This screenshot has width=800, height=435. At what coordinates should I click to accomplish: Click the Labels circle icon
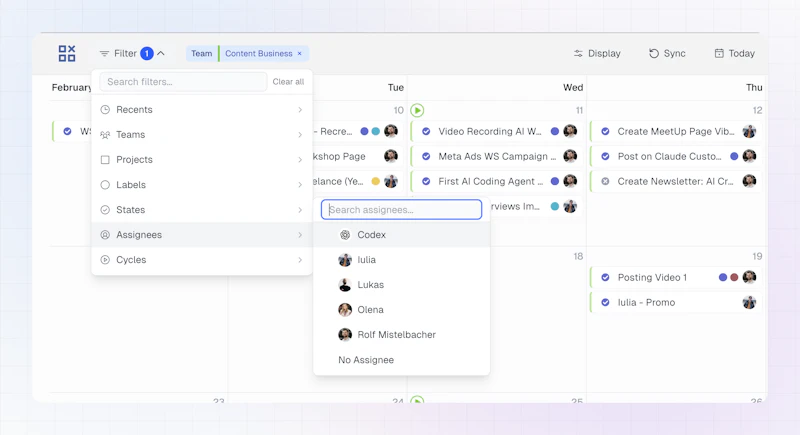(x=105, y=185)
